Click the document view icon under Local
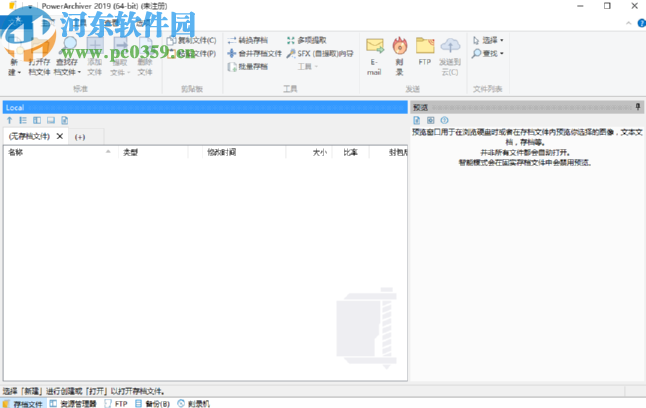 pyautogui.click(x=65, y=120)
